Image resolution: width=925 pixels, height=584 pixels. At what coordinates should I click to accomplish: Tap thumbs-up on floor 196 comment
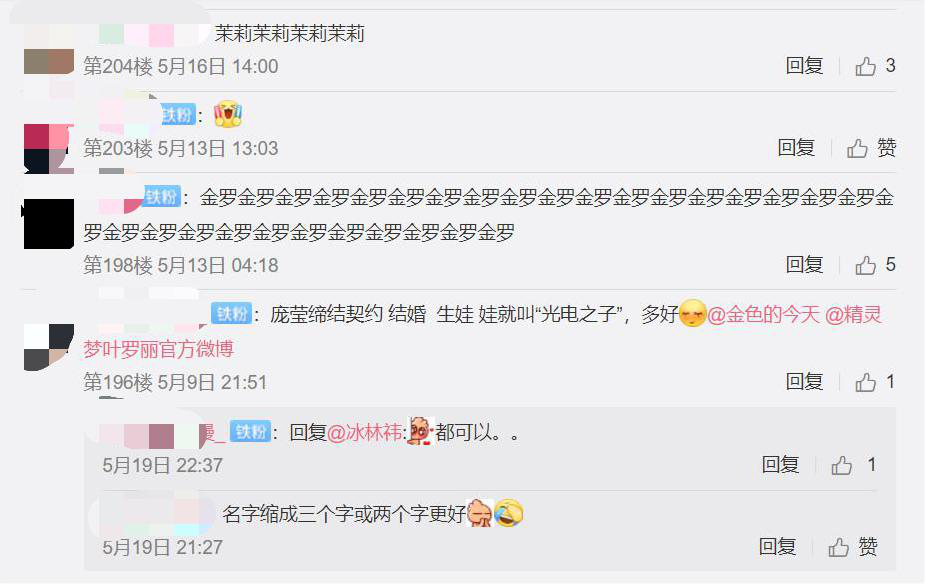pos(865,382)
